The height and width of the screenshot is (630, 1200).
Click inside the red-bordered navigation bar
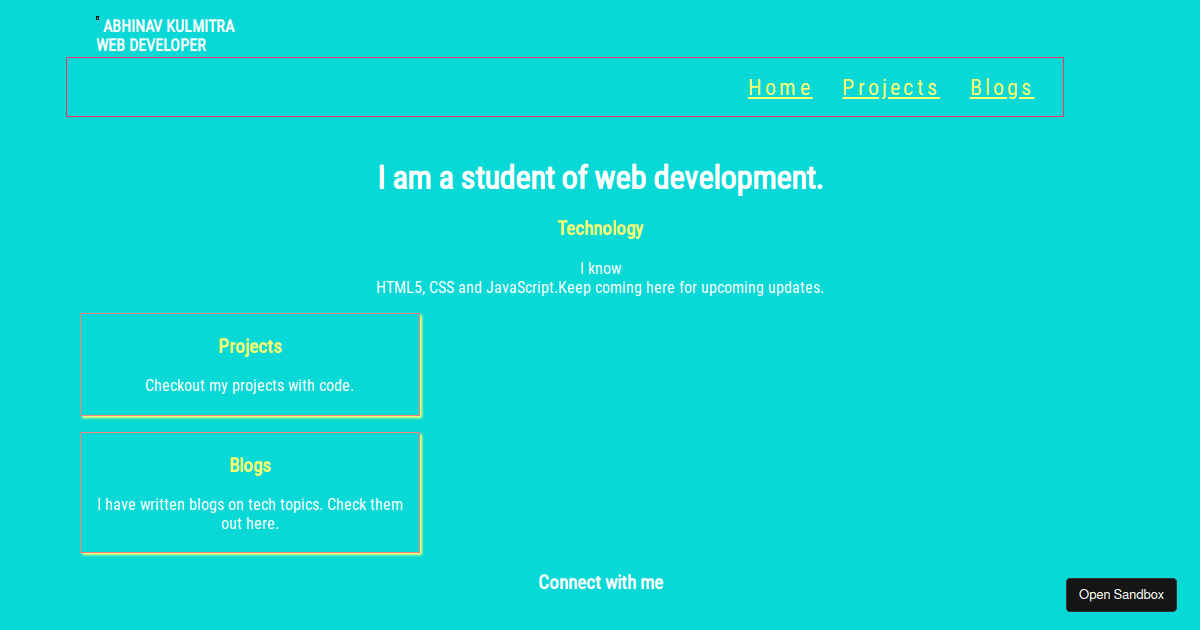pyautogui.click(x=400, y=87)
